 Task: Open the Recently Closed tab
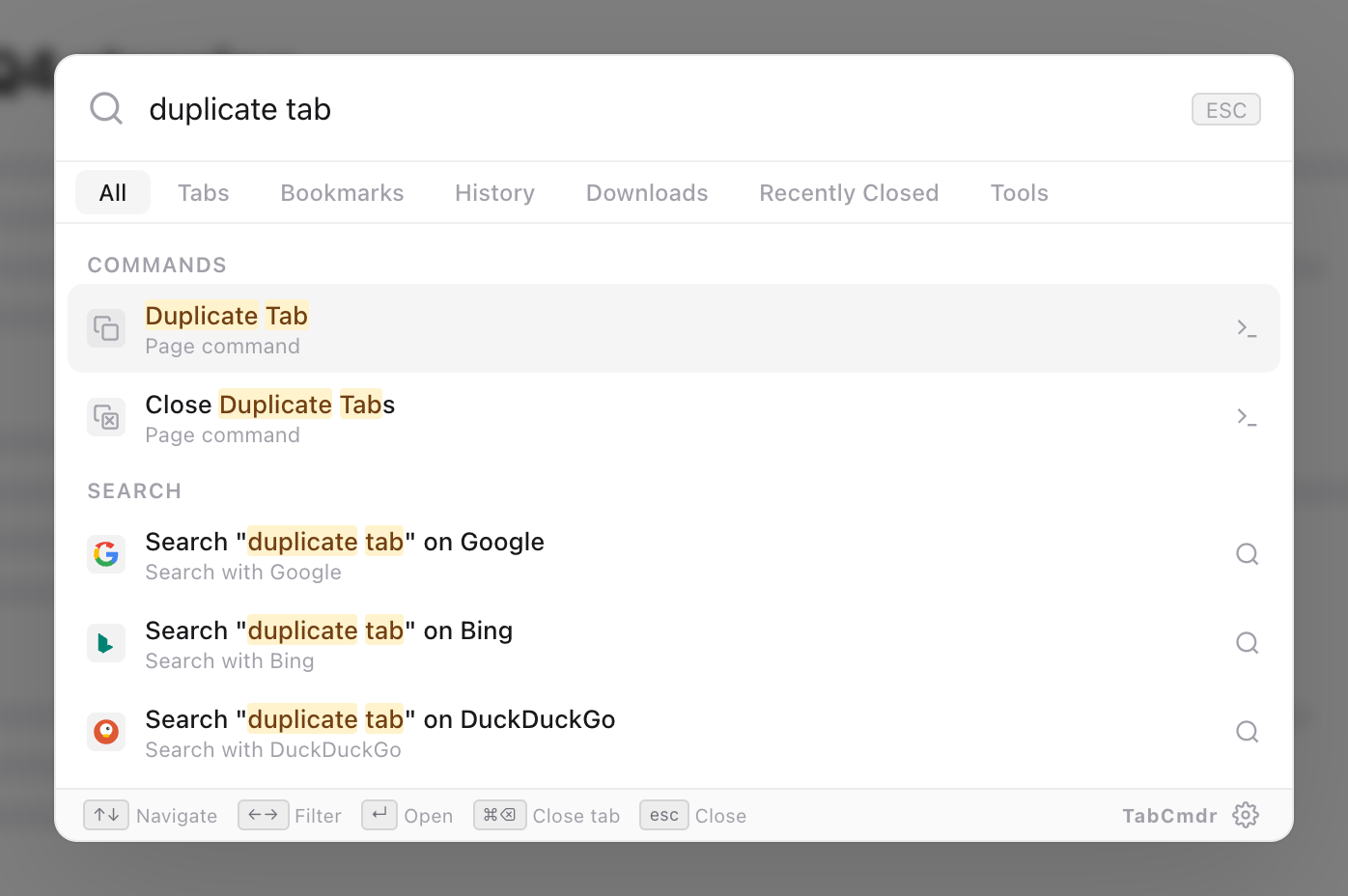click(849, 193)
